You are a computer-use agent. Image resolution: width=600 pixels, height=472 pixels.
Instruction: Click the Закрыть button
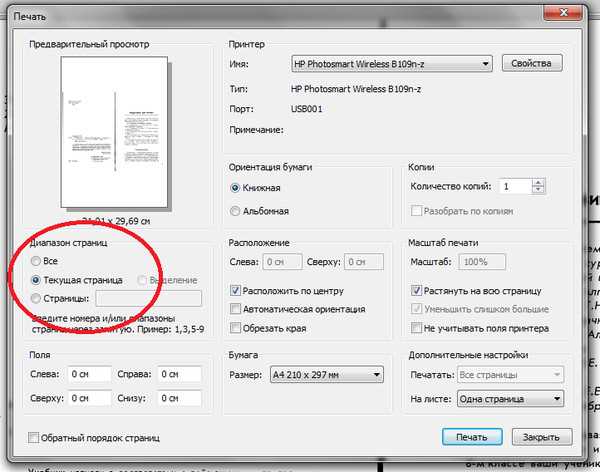coord(542,437)
